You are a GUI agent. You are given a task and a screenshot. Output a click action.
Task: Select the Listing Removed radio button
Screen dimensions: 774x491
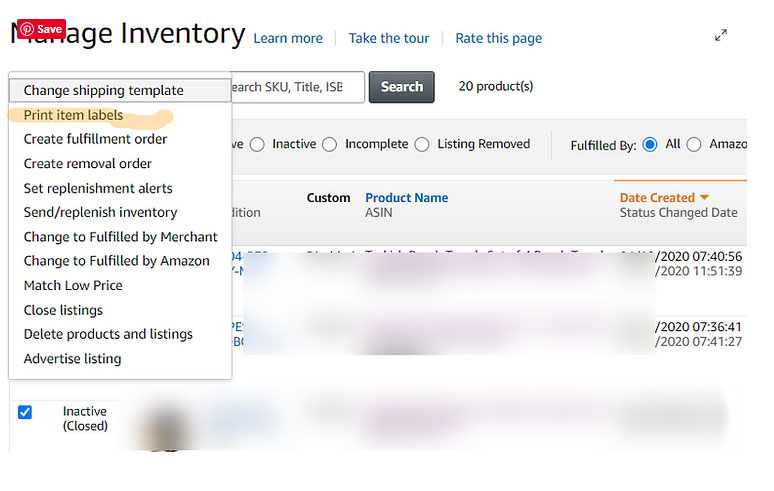pyautogui.click(x=421, y=144)
